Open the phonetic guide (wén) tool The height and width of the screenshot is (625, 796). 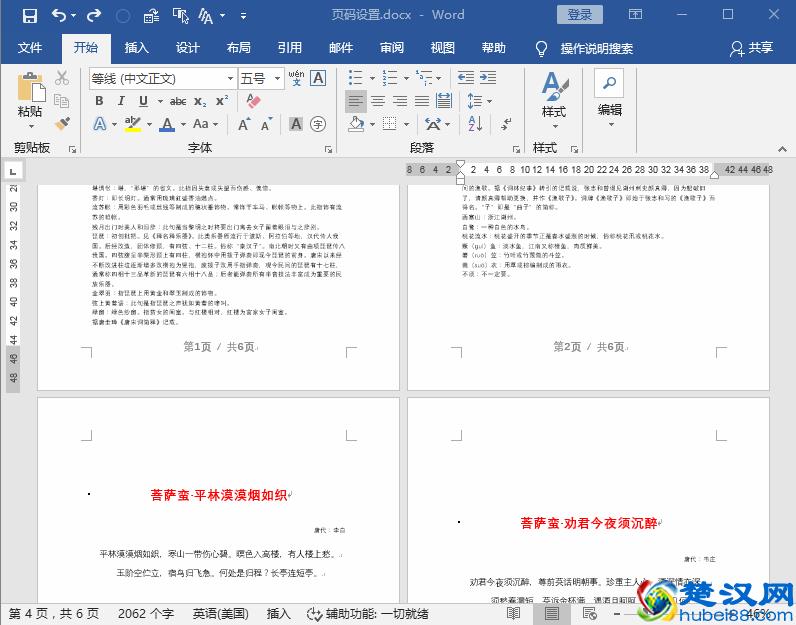coord(296,78)
